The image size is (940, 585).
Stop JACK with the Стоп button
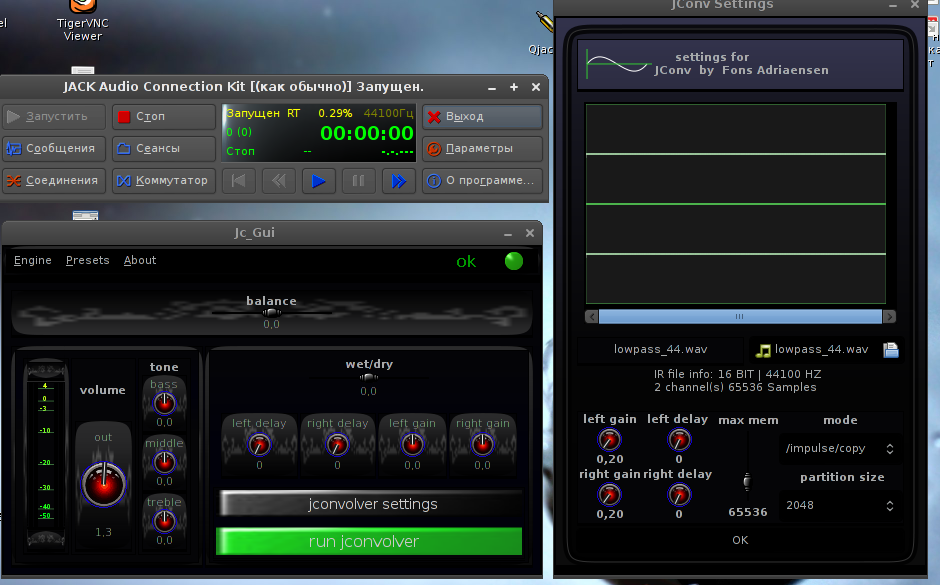tap(164, 116)
